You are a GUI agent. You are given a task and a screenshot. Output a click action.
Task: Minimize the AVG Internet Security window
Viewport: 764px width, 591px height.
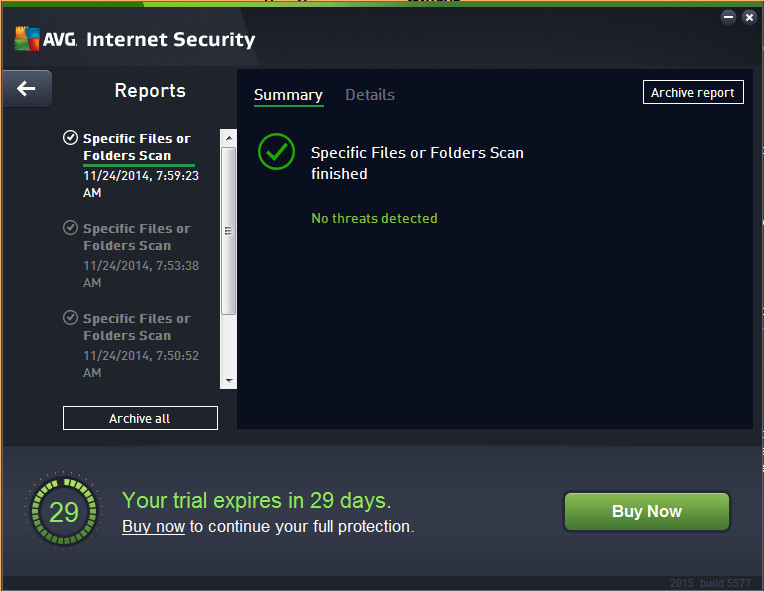[x=728, y=17]
